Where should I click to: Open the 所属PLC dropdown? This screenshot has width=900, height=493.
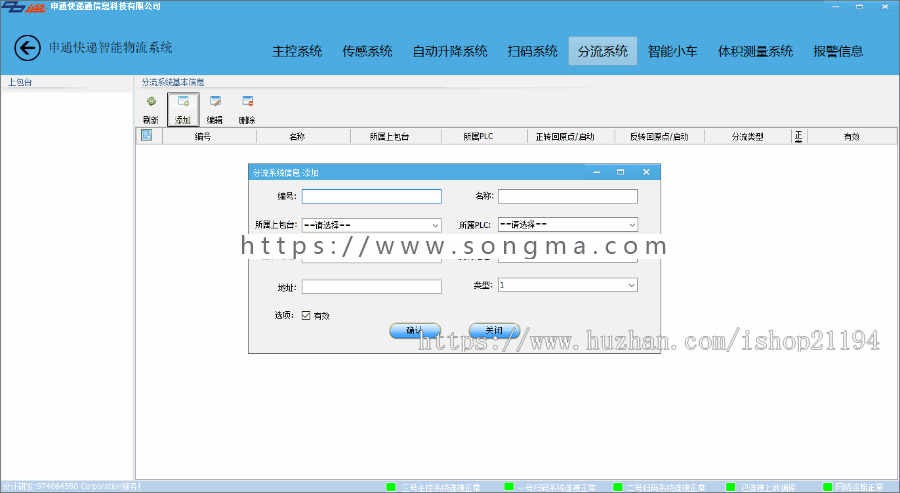[x=568, y=224]
